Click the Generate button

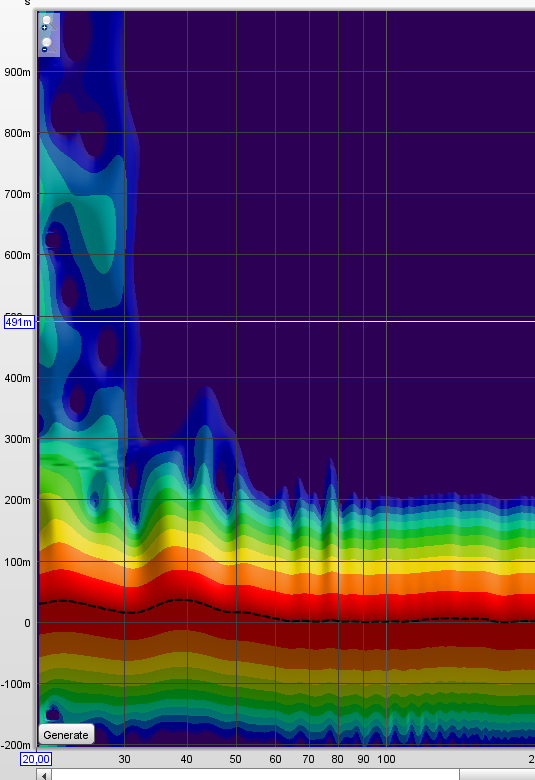(x=66, y=735)
